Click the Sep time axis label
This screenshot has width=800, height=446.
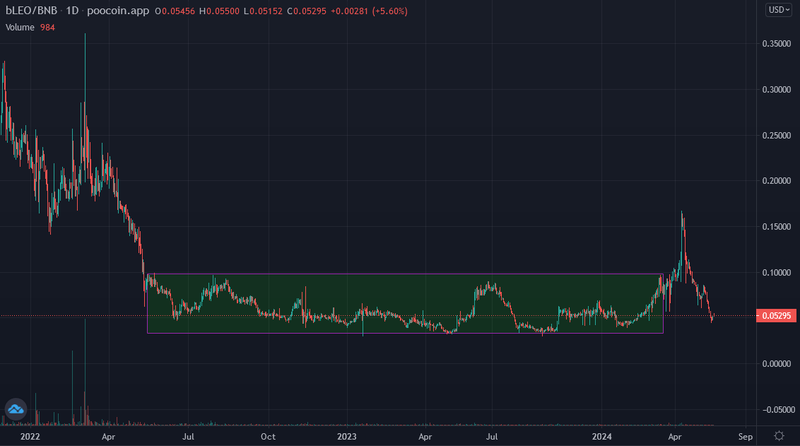745,436
